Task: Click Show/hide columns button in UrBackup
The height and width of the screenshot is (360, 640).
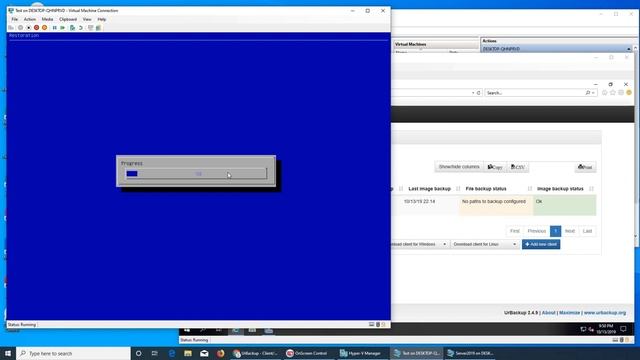Action: coord(459,167)
